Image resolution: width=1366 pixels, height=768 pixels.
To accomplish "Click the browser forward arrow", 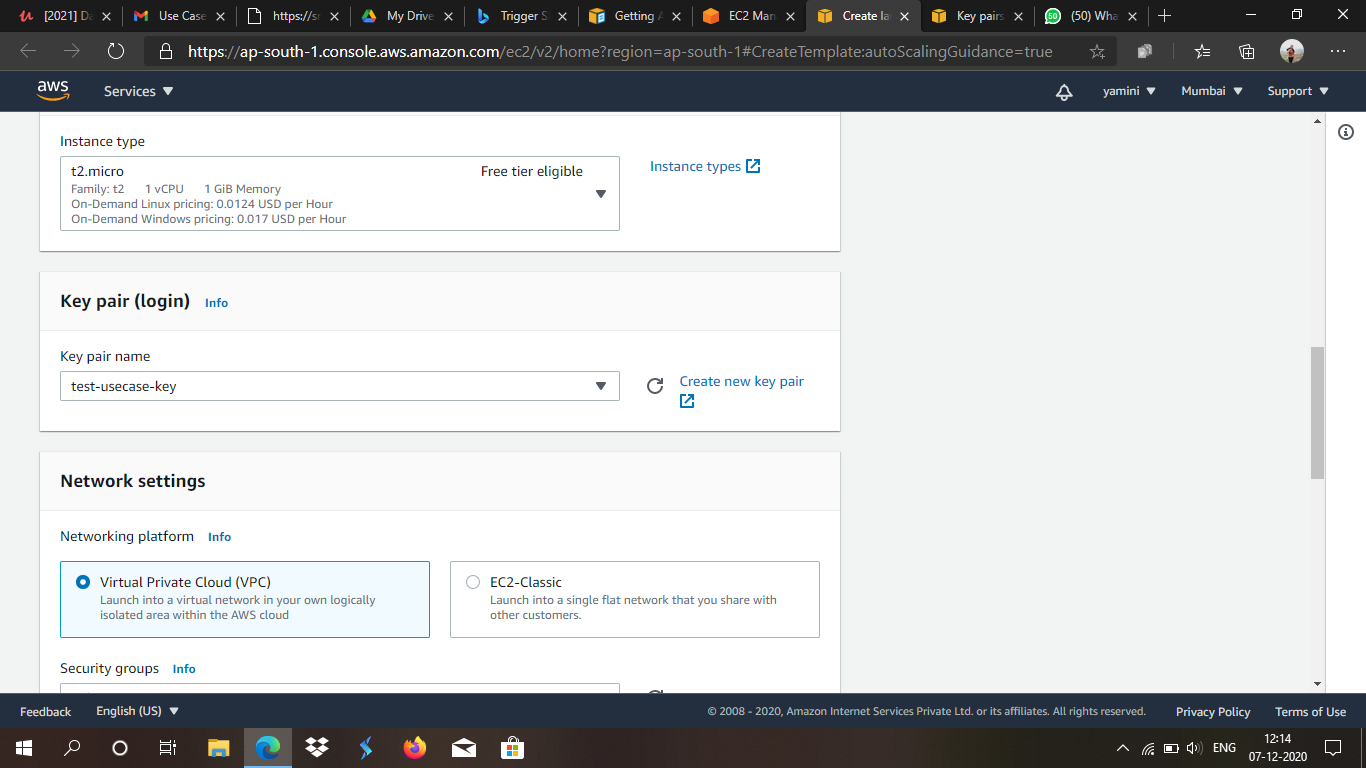I will (x=72, y=51).
